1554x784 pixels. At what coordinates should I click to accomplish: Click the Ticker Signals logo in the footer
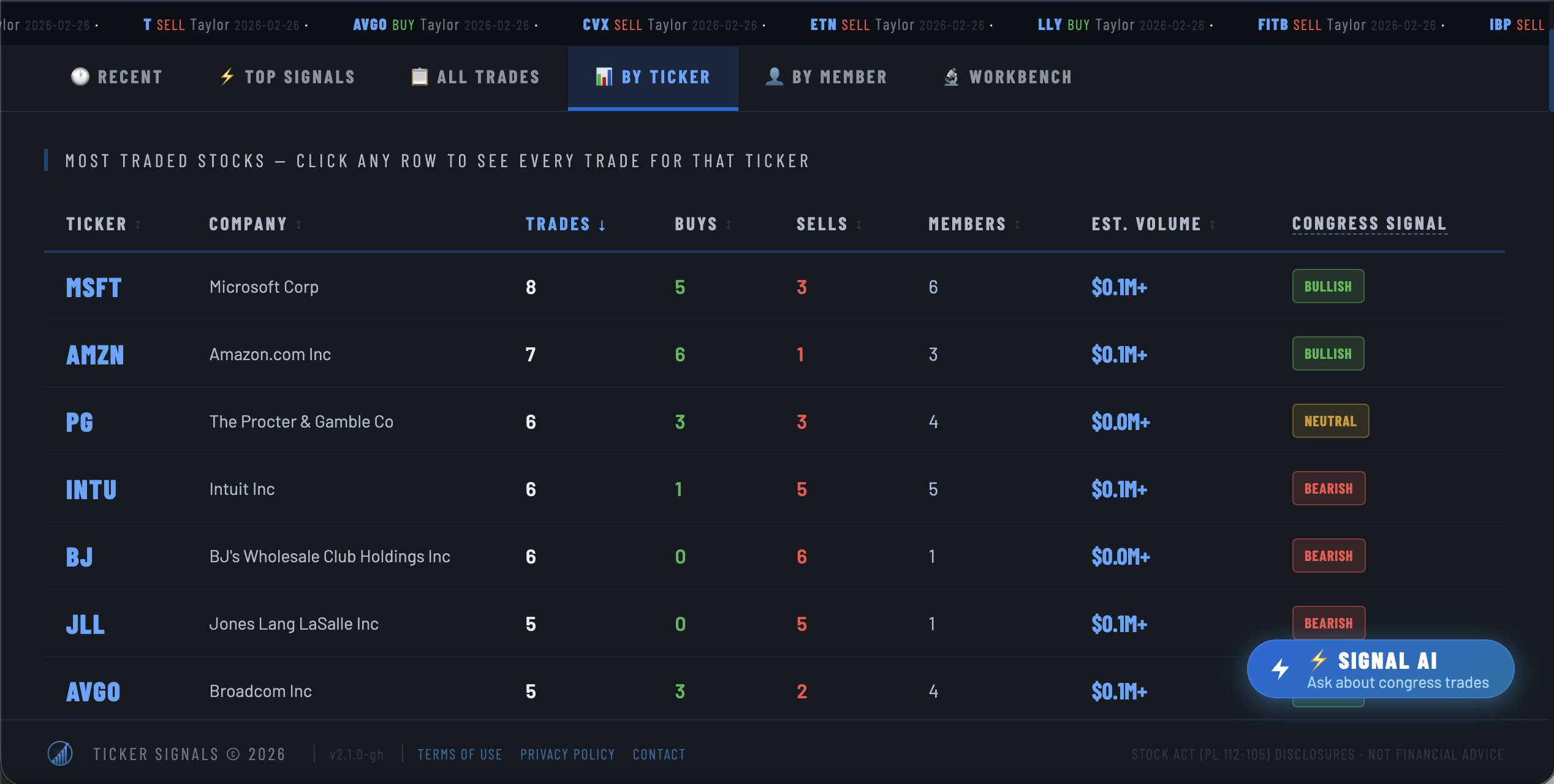point(61,754)
